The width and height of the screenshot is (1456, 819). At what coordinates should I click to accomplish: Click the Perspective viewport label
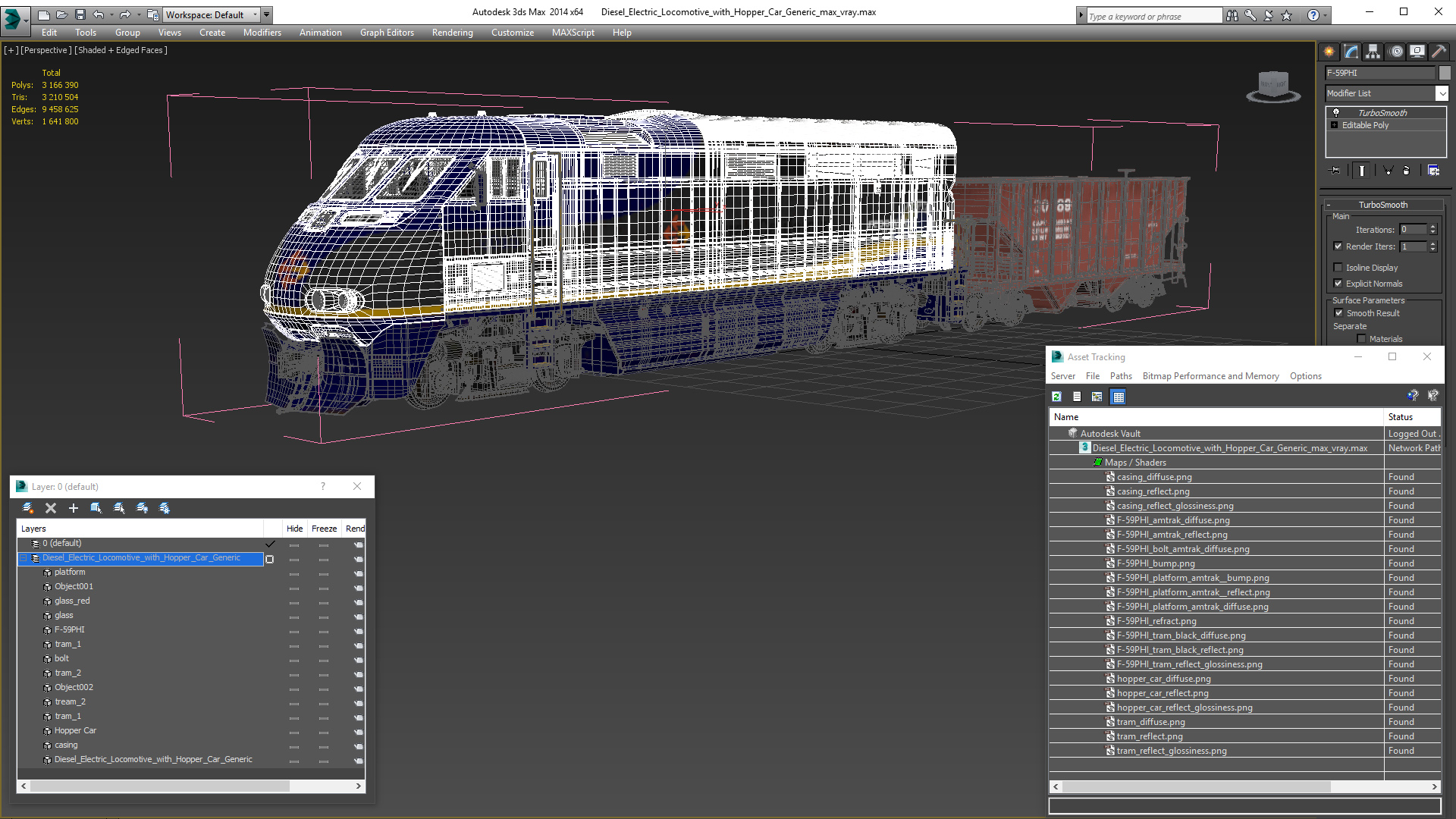click(46, 50)
